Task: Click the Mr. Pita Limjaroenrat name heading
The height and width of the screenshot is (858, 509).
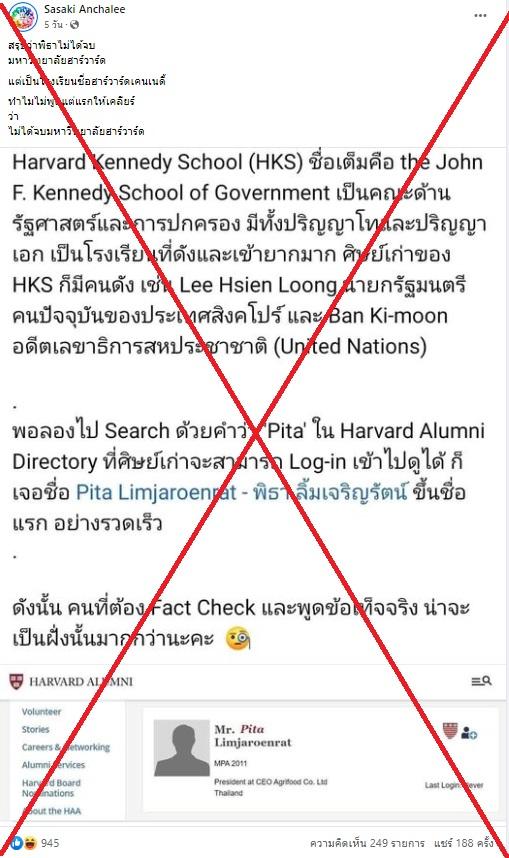Action: point(253,736)
